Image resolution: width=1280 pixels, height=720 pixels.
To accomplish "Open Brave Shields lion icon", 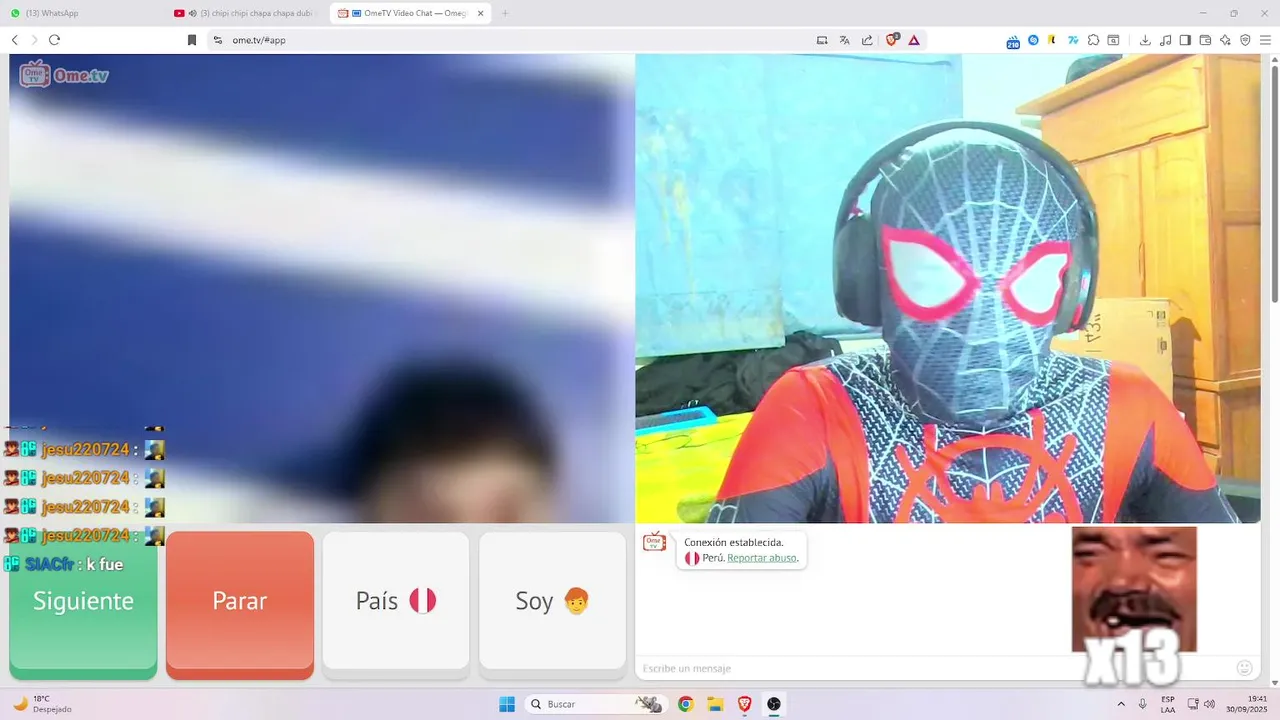I will (x=893, y=40).
